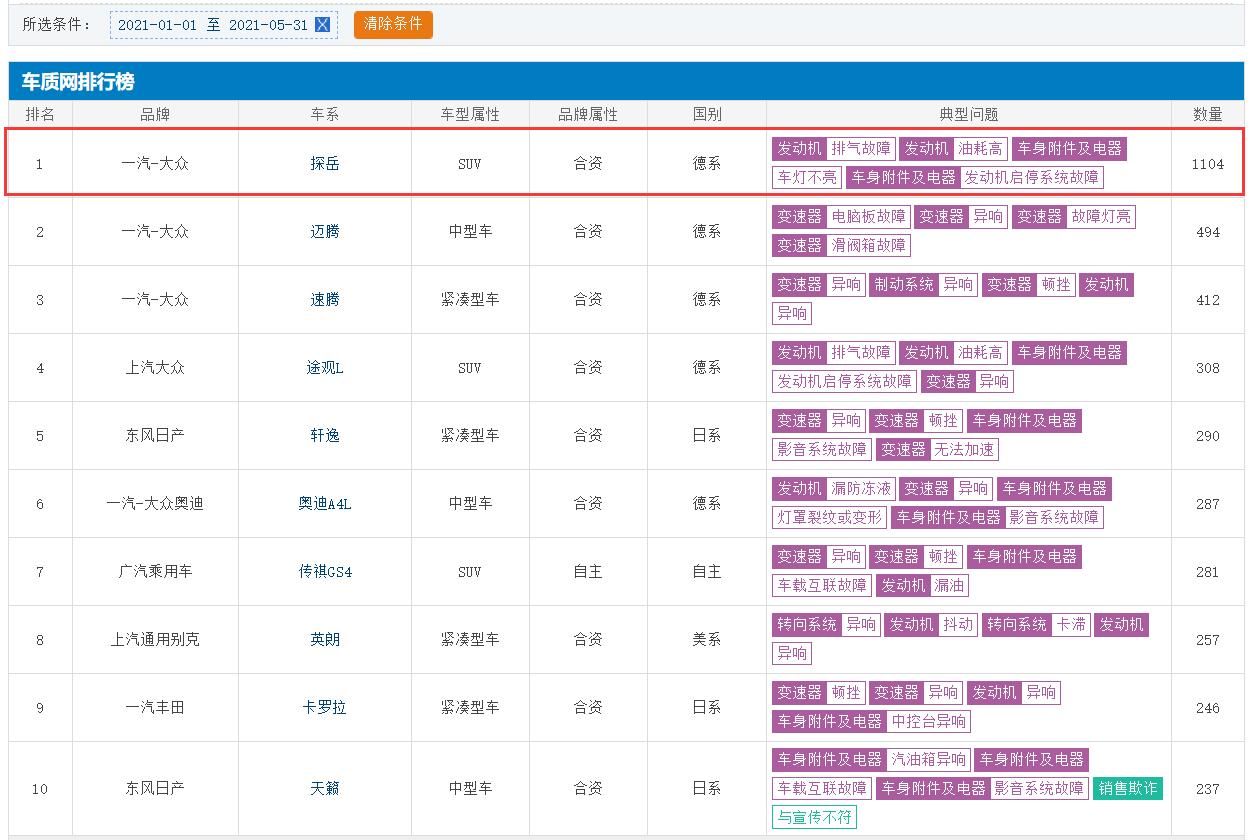The image size is (1250, 840).
Task: Remove the 2021-01-01 至 2021-05-31 date filter
Action: (x=323, y=25)
